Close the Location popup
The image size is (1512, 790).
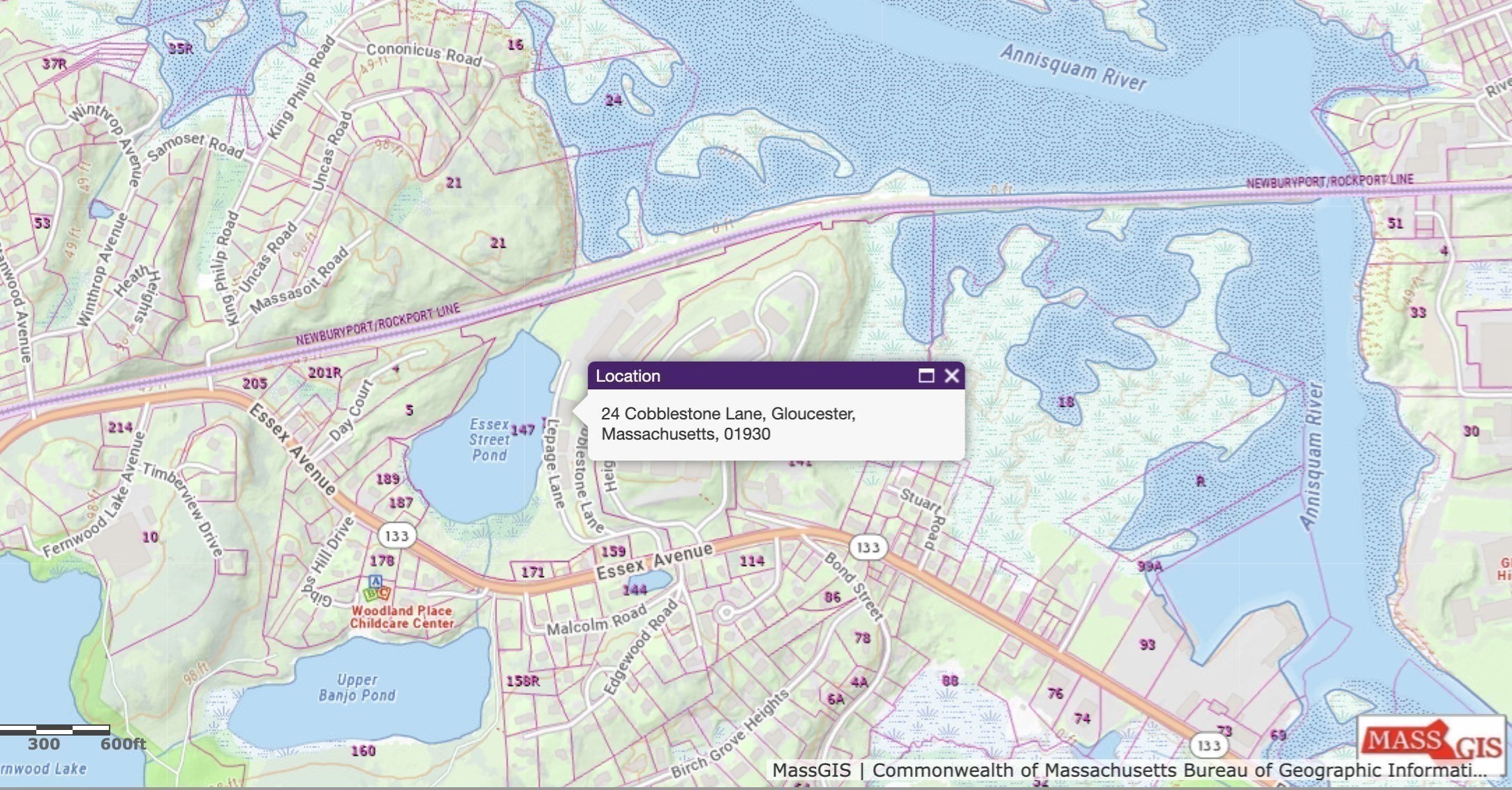951,376
